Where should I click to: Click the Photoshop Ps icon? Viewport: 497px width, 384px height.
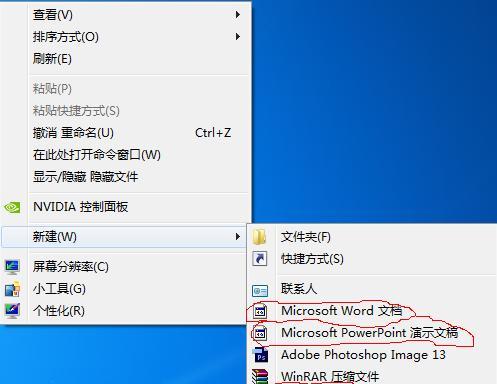click(260, 355)
